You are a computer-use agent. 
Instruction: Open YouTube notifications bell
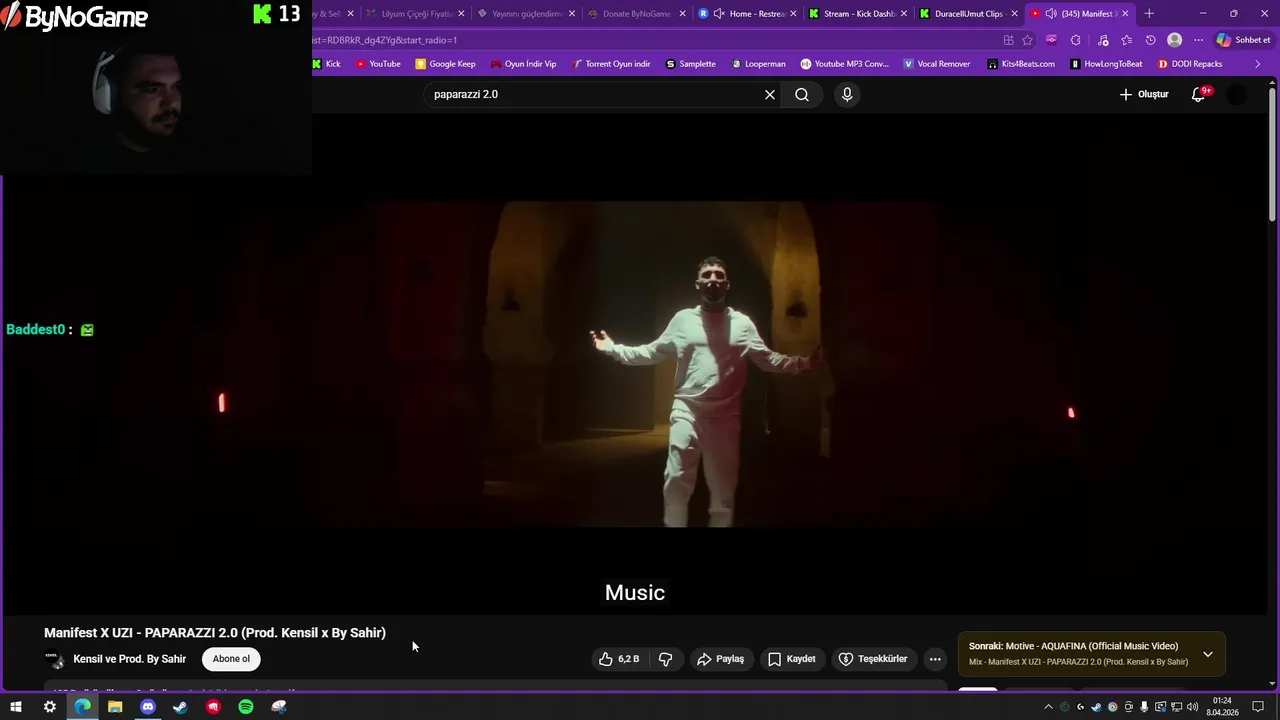tap(1199, 94)
